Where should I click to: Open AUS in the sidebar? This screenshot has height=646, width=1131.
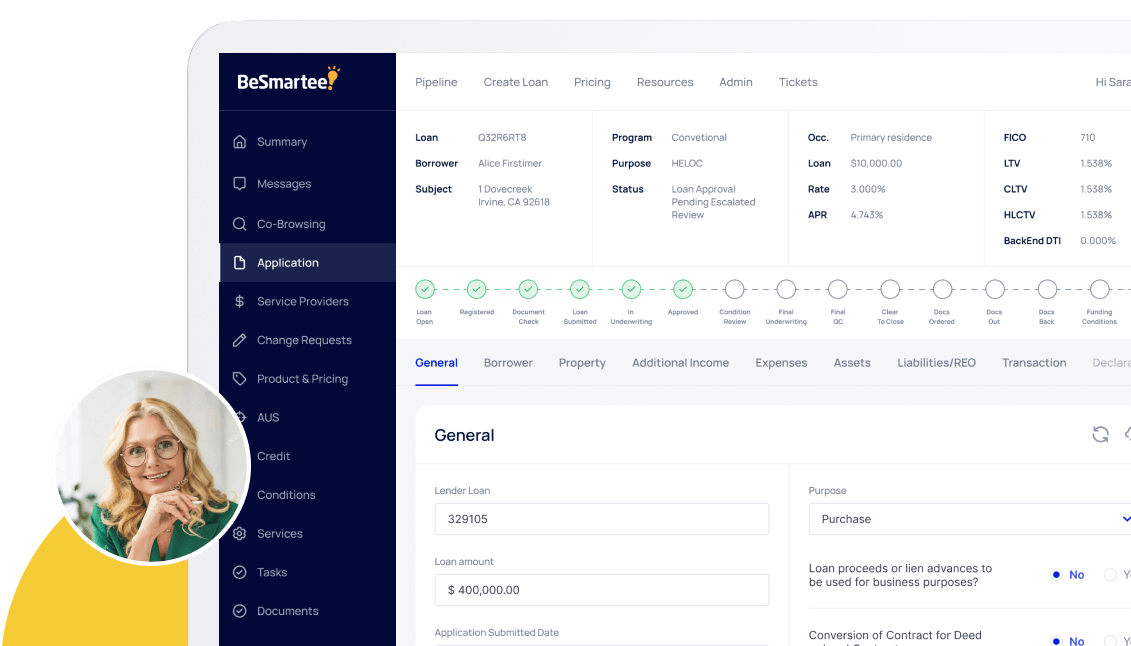pos(268,417)
